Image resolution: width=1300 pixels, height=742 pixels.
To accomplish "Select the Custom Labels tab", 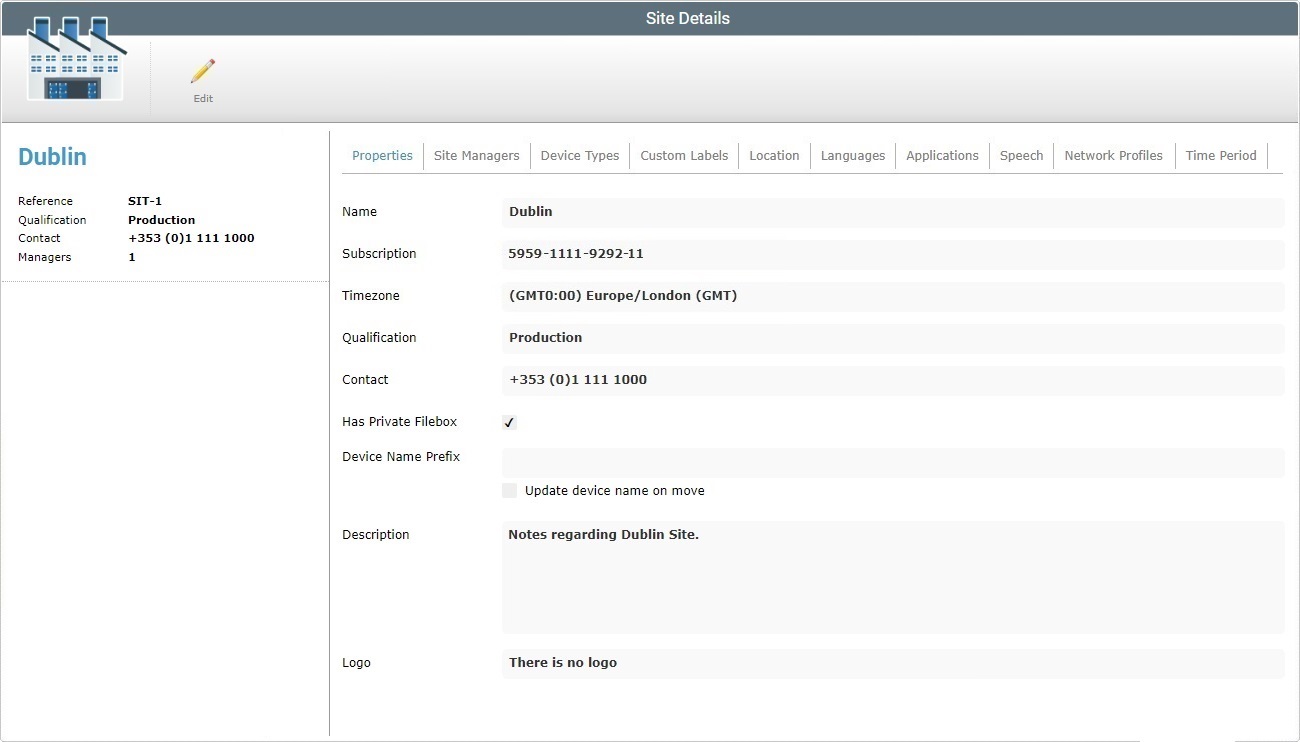I will (684, 155).
